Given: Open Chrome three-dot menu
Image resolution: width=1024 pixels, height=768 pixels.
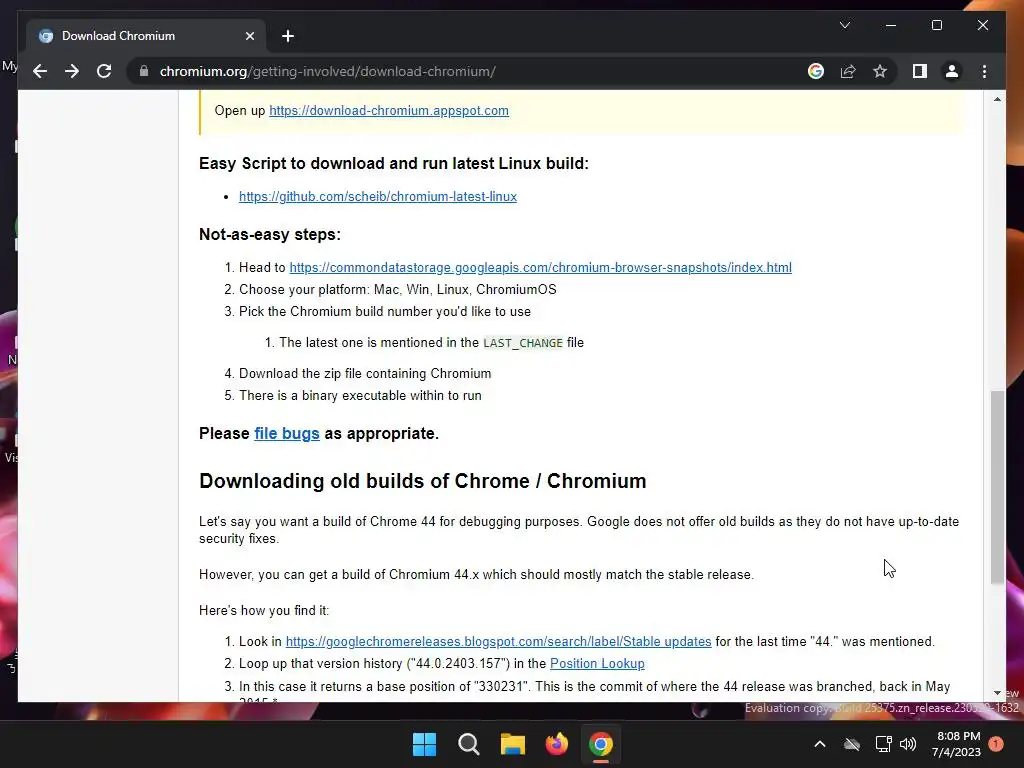Looking at the screenshot, I should 984,71.
